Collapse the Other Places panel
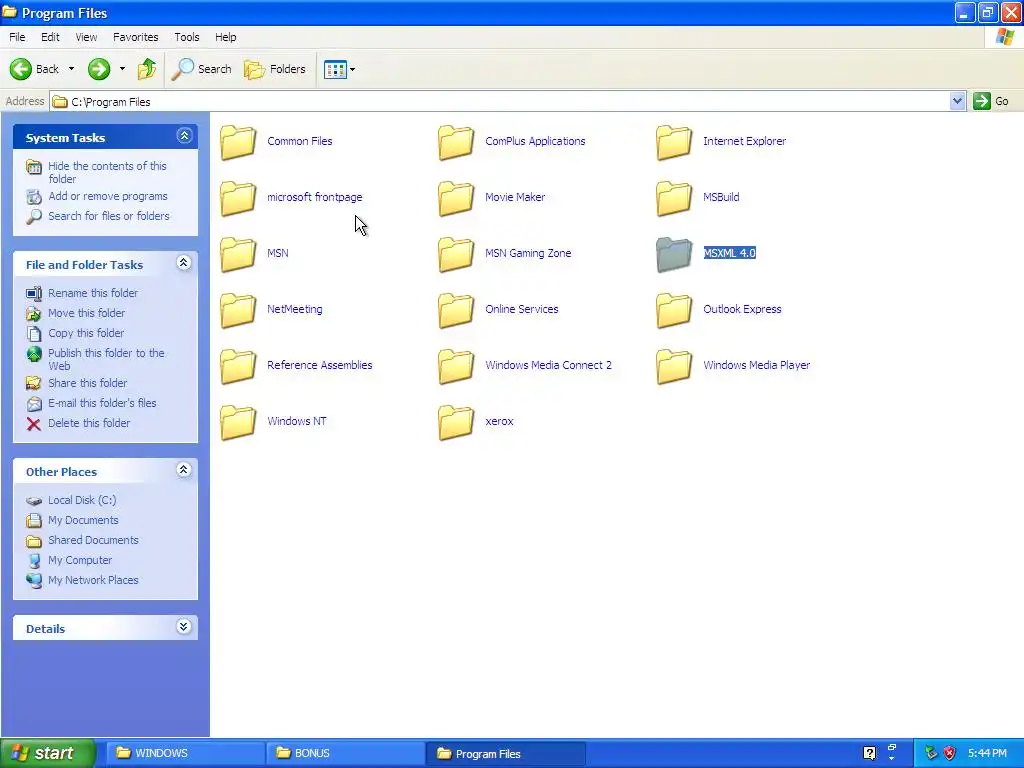1024x768 pixels. [x=184, y=470]
